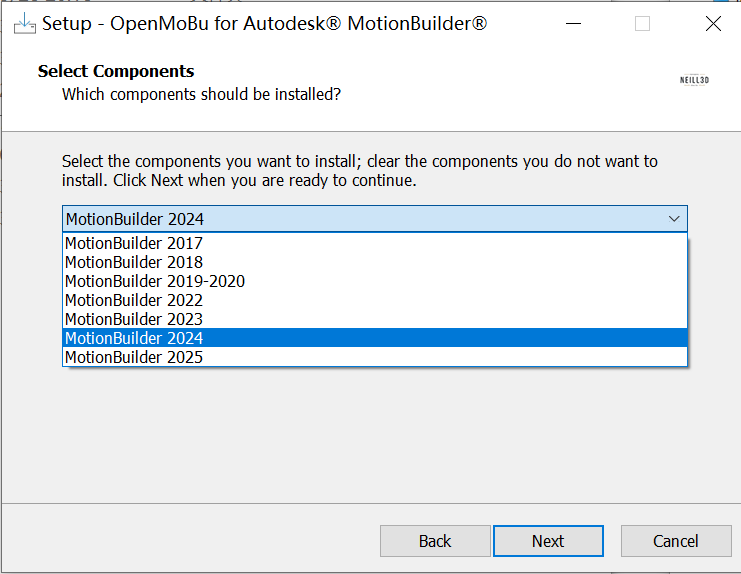Minimize the setup window
This screenshot has height=574, width=741.
572,24
